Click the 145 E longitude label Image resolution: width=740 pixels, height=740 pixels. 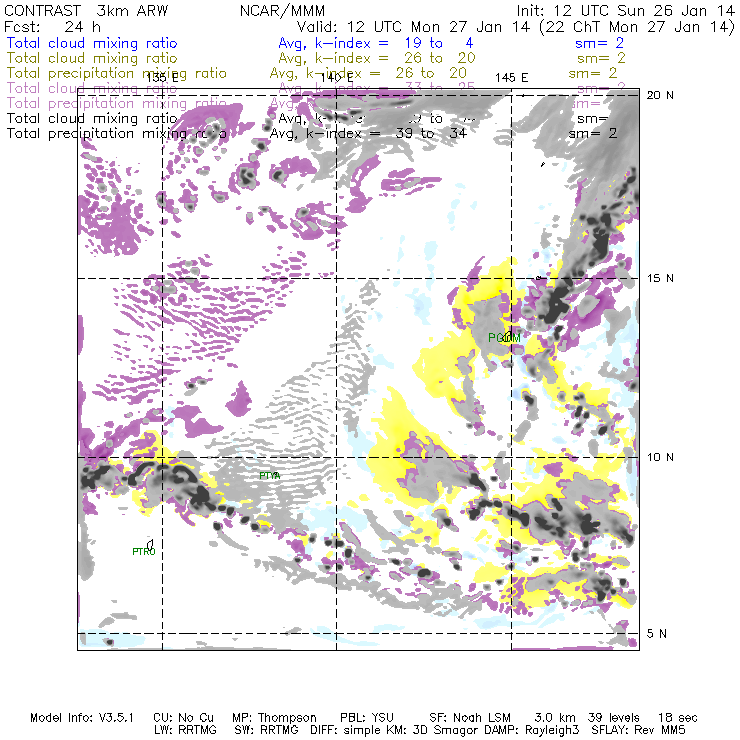[x=511, y=77]
